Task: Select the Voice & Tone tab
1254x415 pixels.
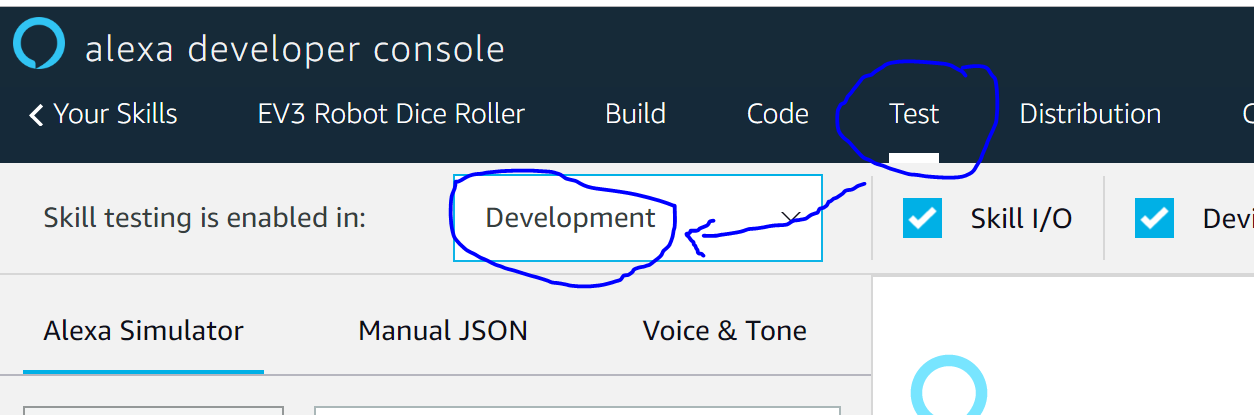Action: [725, 331]
